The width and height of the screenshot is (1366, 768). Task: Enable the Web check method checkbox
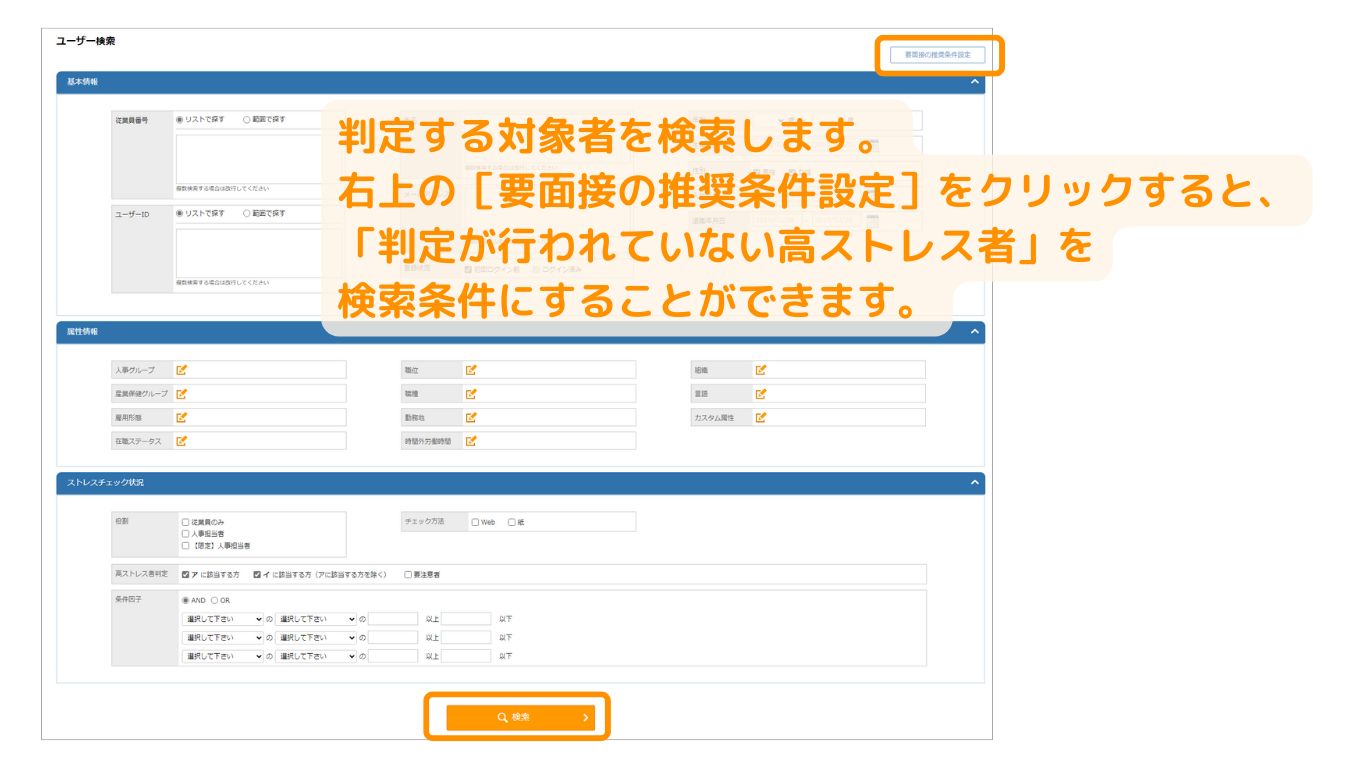(x=475, y=522)
